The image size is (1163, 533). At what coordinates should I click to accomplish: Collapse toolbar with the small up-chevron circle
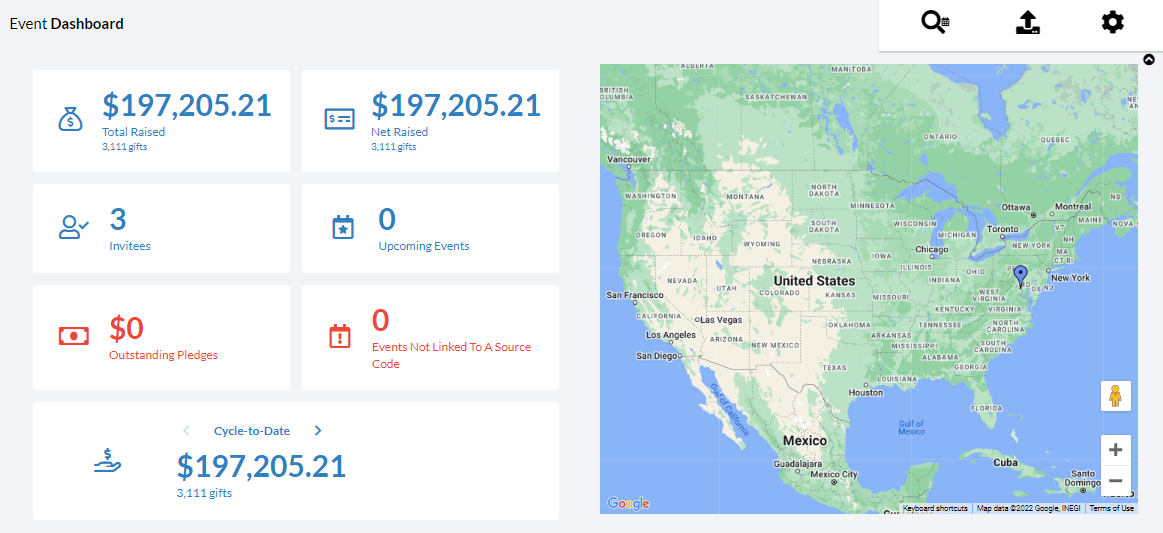tap(1149, 59)
